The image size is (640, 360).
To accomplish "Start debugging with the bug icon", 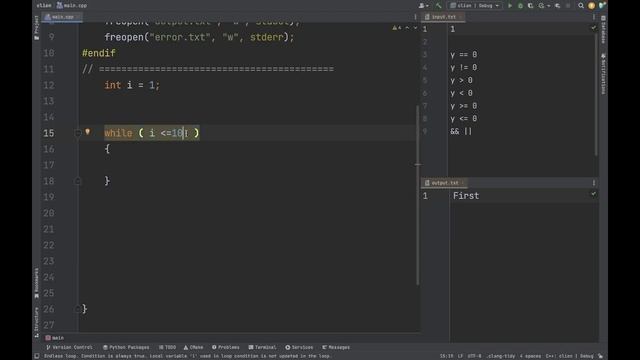I will 520,6.
